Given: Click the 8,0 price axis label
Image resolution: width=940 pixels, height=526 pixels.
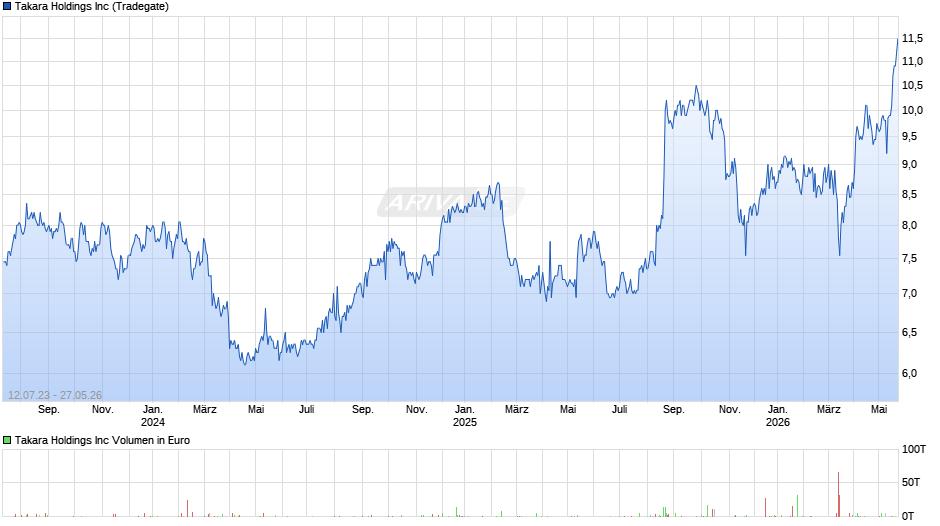Looking at the screenshot, I should click(909, 226).
